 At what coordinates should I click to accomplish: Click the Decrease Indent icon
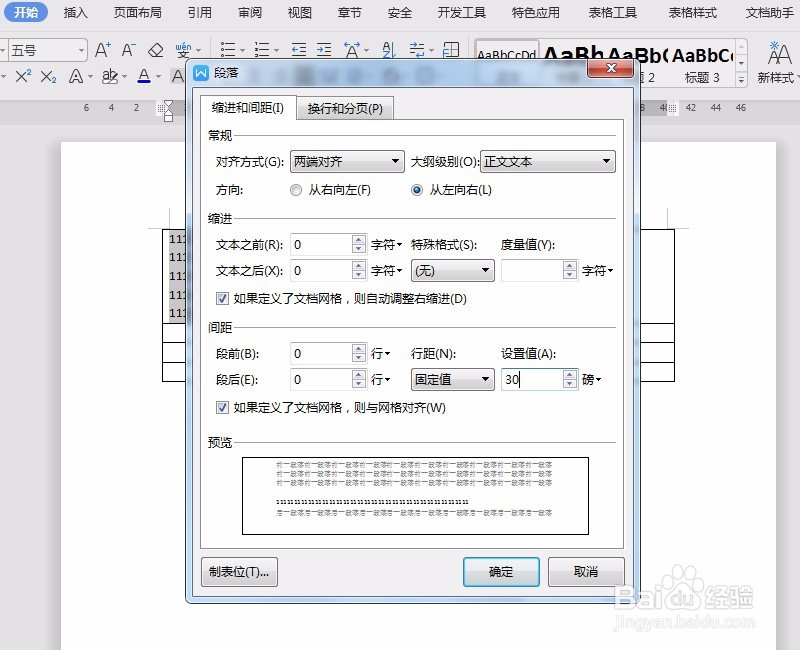297,48
